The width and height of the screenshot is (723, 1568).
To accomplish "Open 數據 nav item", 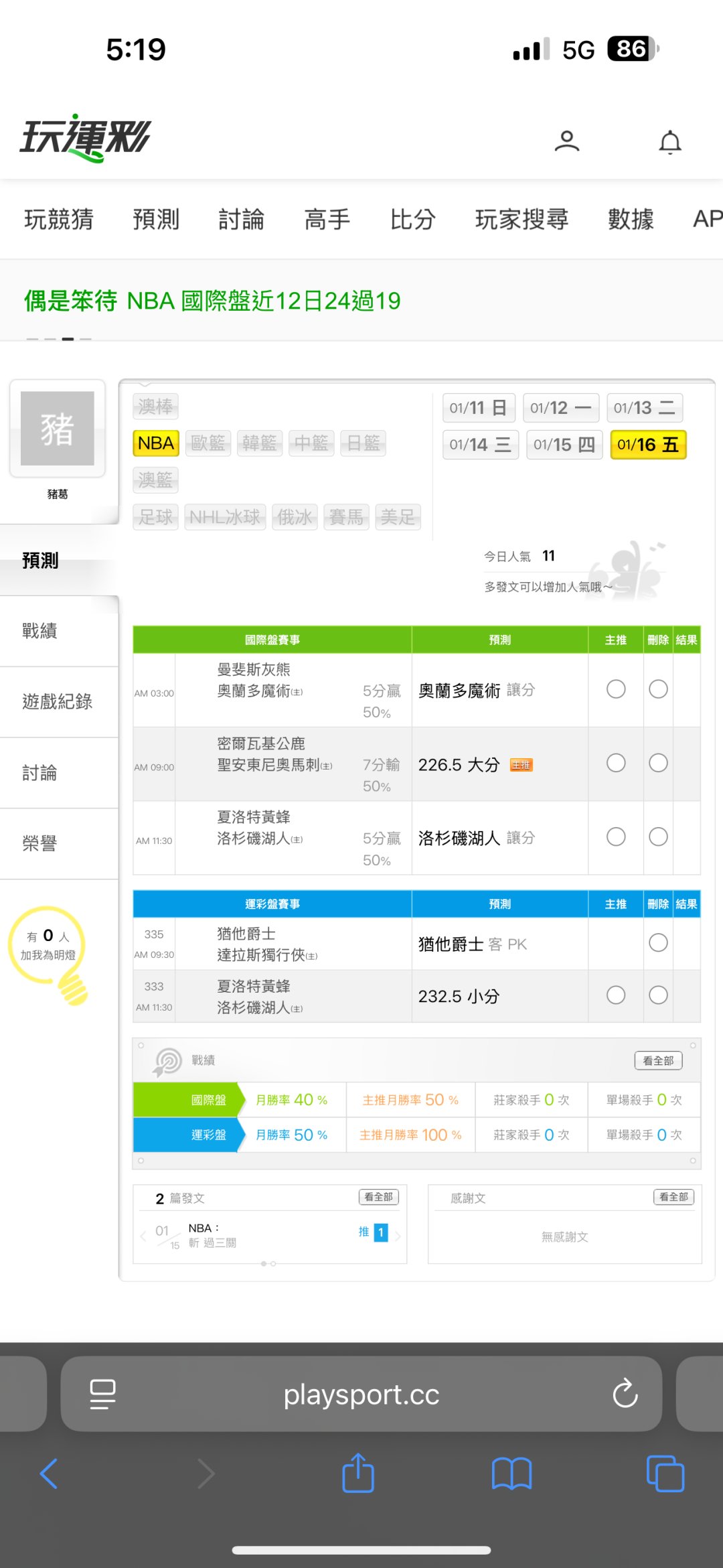I will pyautogui.click(x=631, y=219).
